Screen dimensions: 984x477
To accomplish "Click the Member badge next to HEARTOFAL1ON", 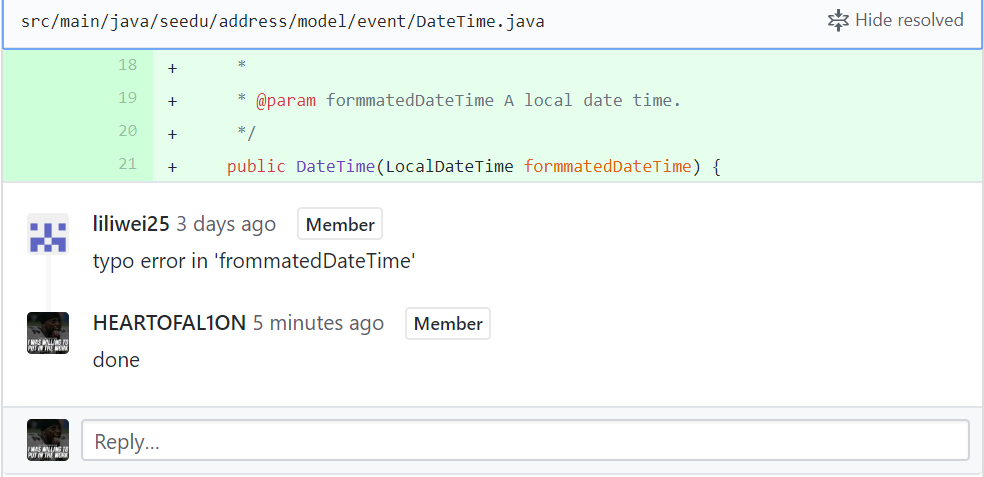I will pos(447,323).
